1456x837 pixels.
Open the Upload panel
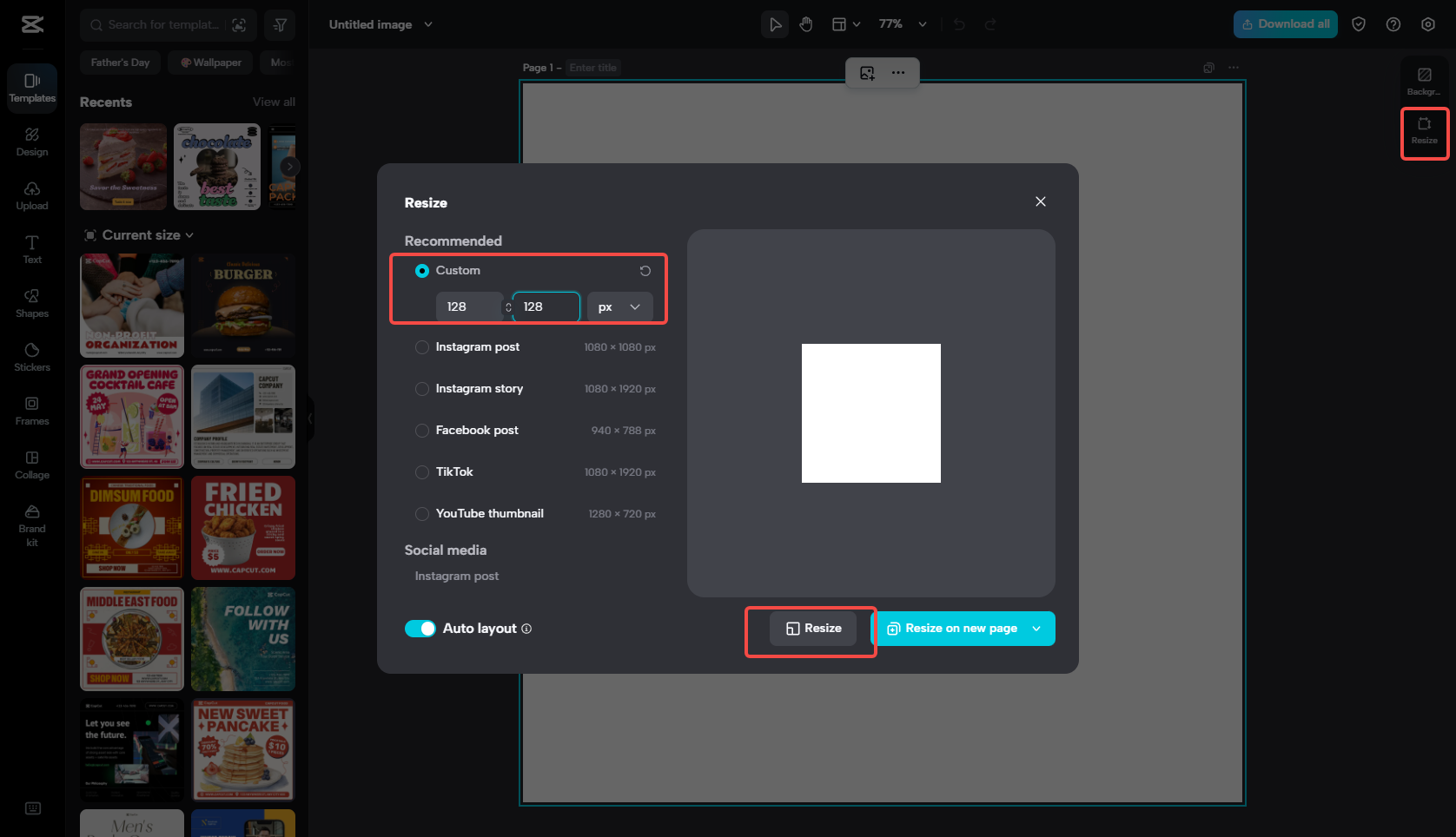coord(32,195)
